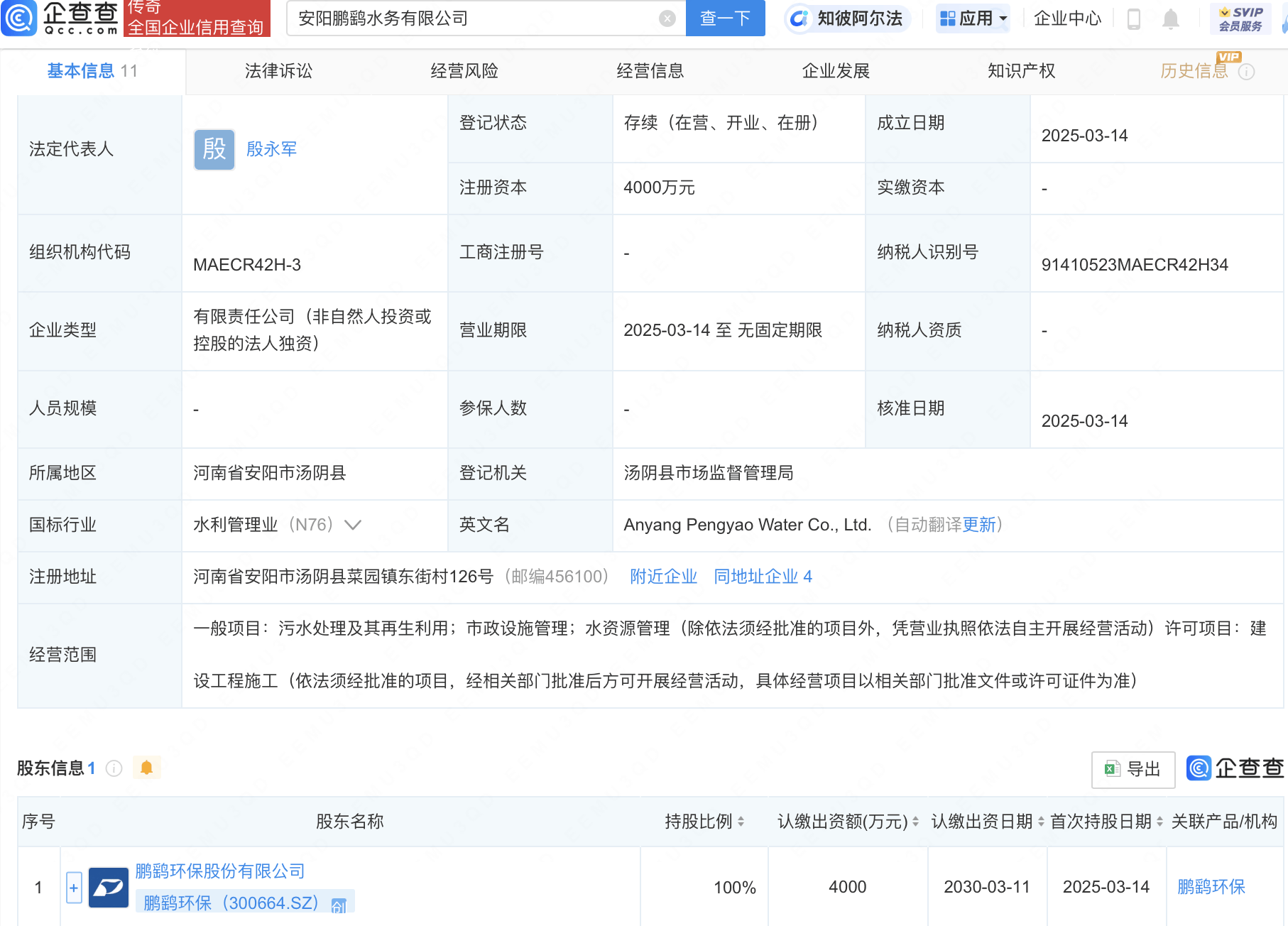Open 附近企业 link

tap(664, 577)
